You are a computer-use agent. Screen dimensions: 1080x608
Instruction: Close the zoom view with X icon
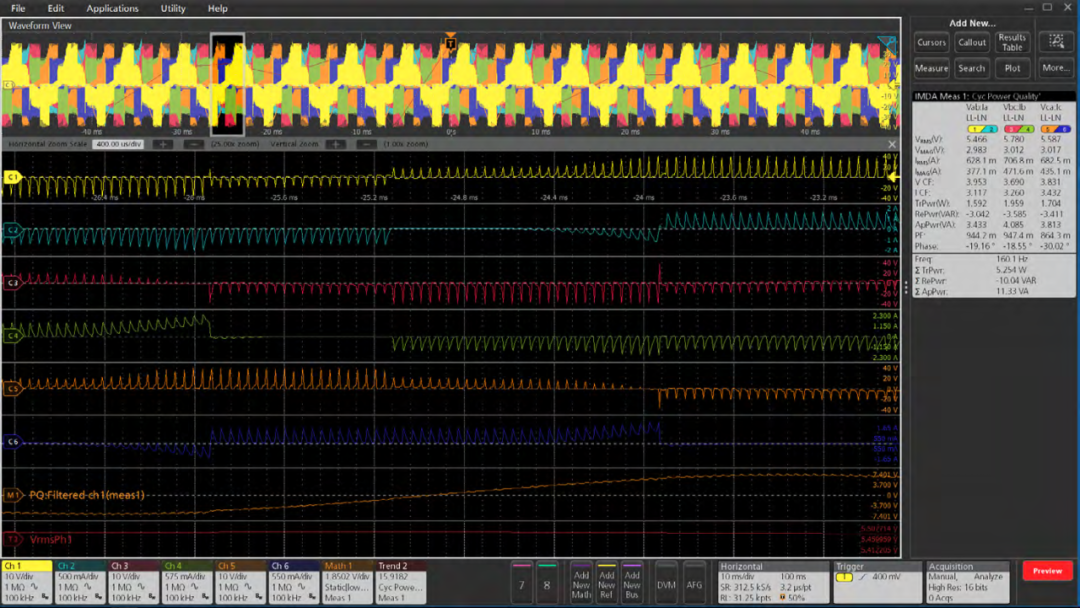(x=892, y=144)
